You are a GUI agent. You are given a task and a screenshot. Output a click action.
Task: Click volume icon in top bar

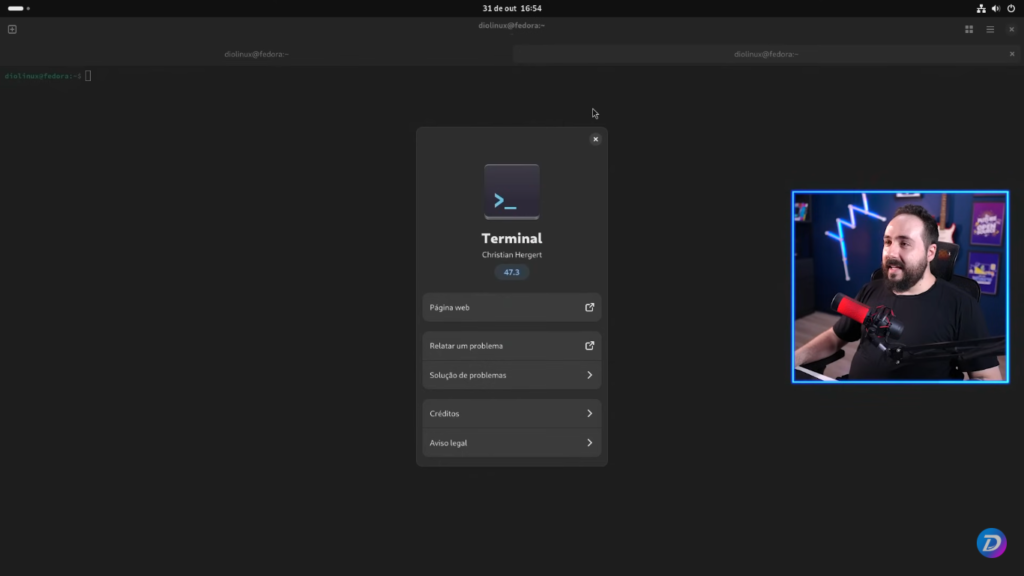pos(996,8)
